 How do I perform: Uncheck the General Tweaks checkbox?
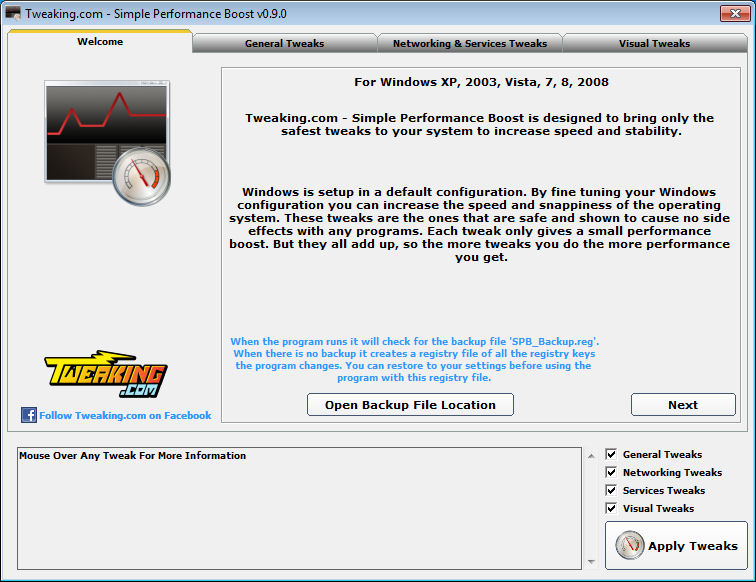point(611,454)
